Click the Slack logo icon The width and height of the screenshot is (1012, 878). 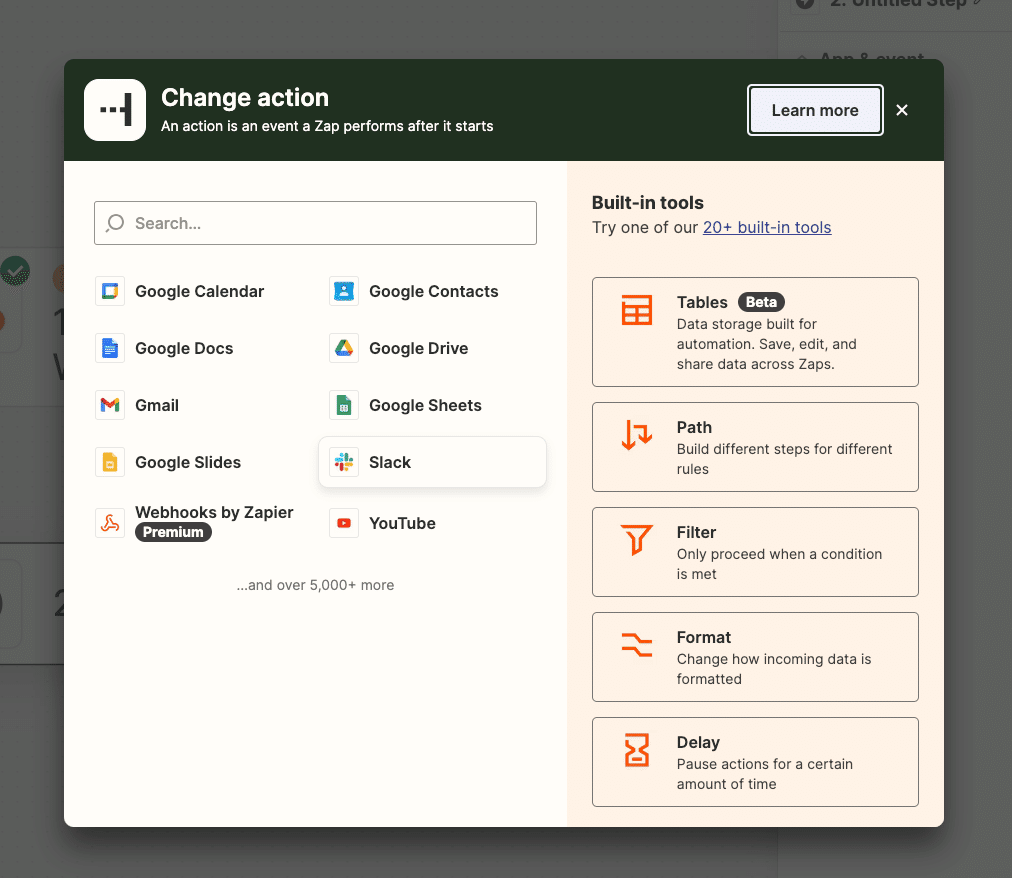click(x=344, y=462)
